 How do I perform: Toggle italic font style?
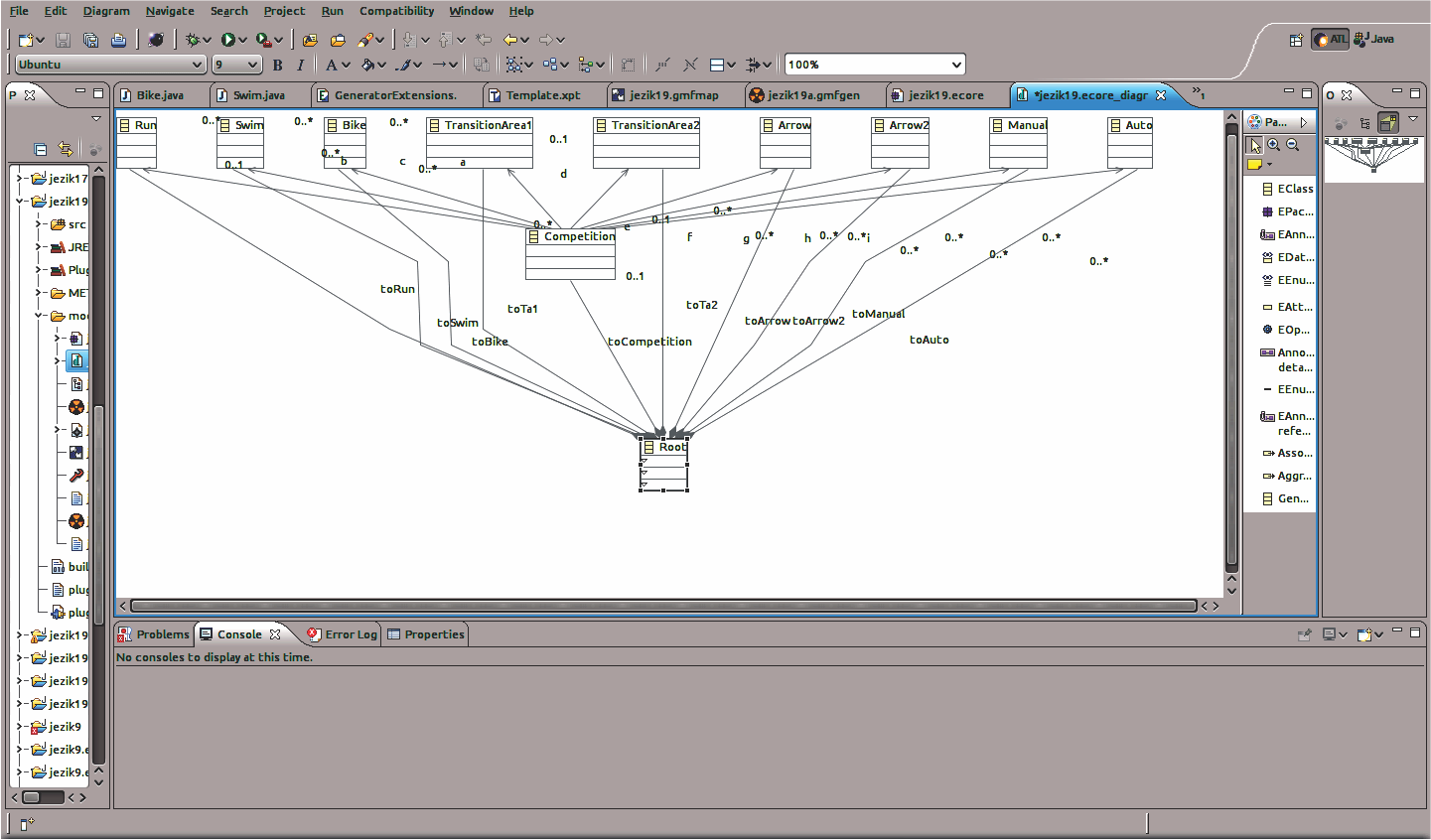pyautogui.click(x=300, y=66)
